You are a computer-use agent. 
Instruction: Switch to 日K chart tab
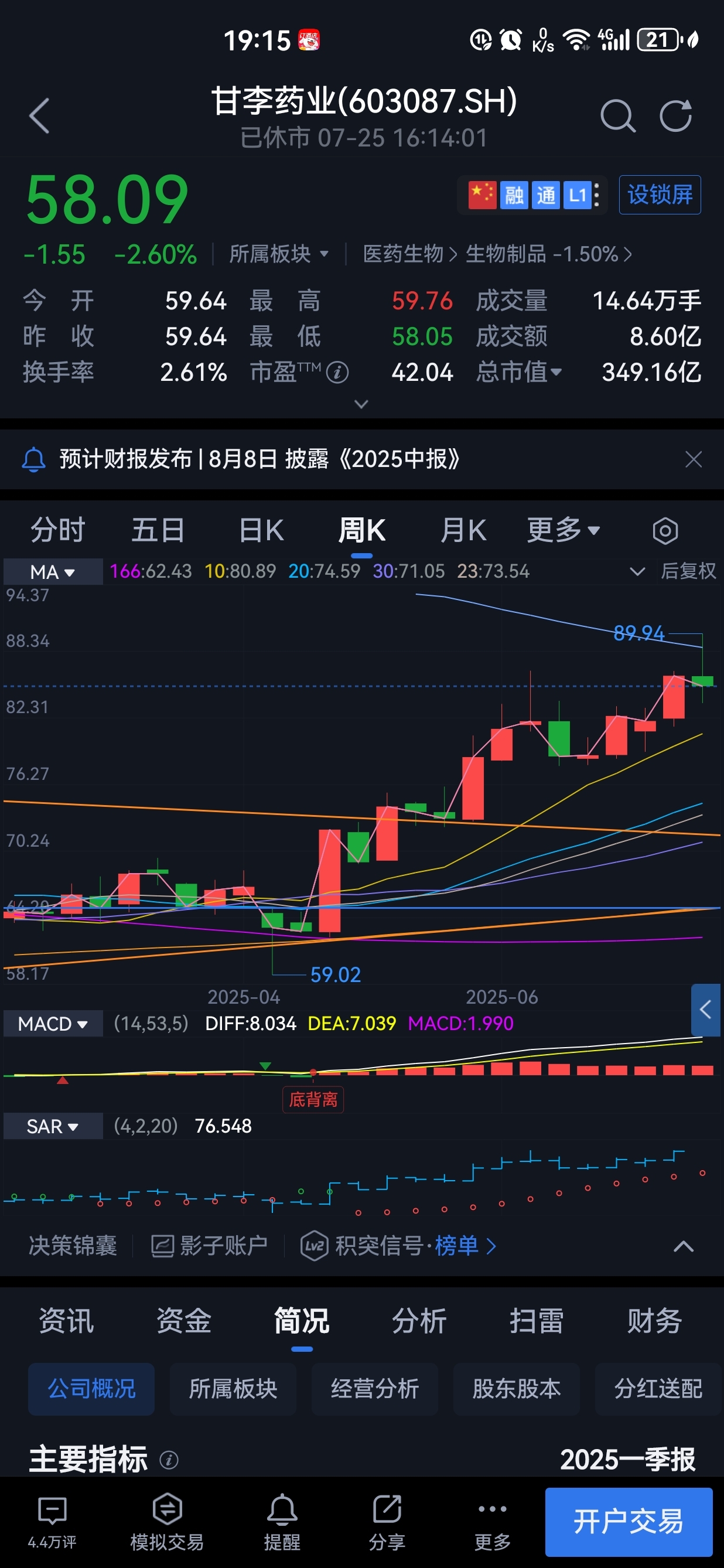pyautogui.click(x=261, y=530)
